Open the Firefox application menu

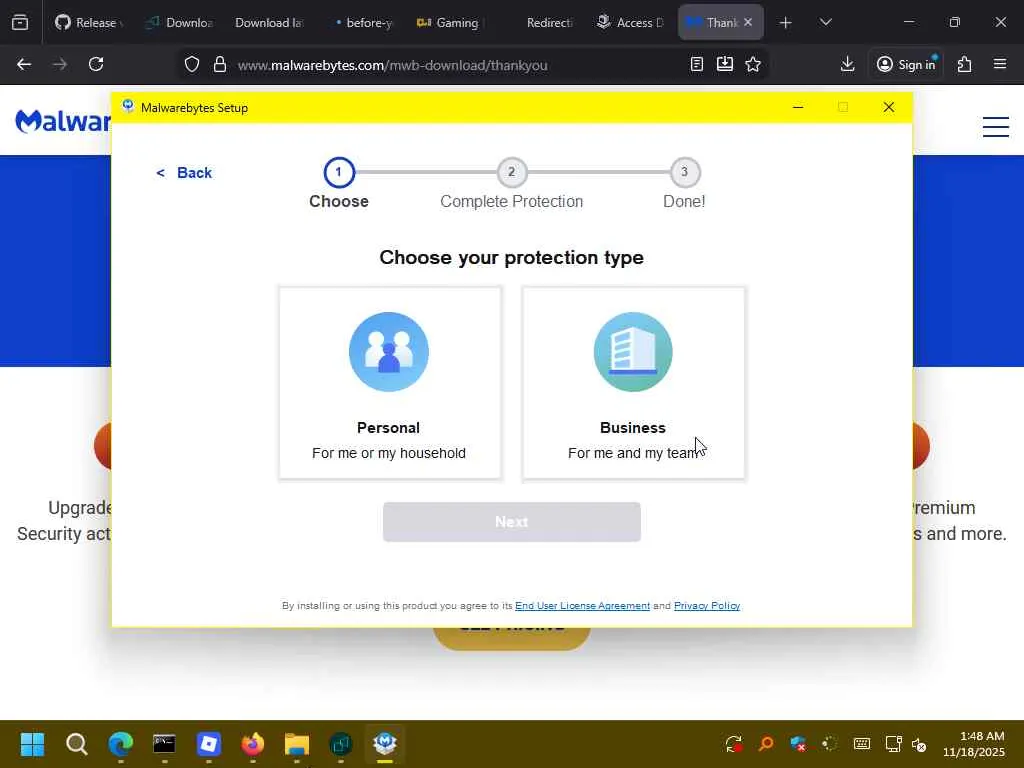[1000, 64]
